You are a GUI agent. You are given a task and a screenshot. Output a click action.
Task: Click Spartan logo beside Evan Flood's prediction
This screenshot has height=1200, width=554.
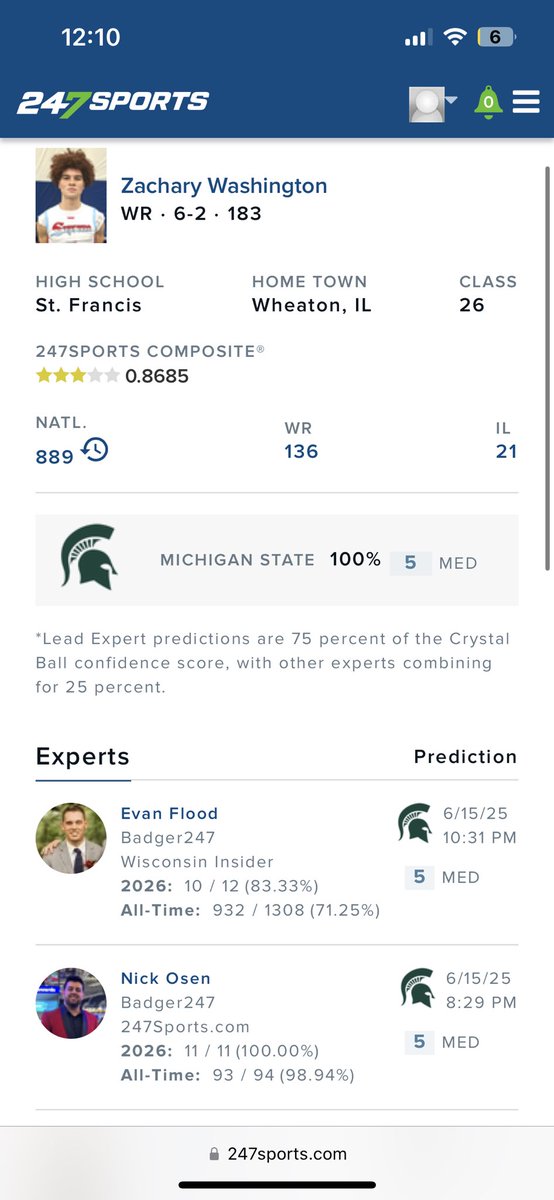(x=416, y=823)
